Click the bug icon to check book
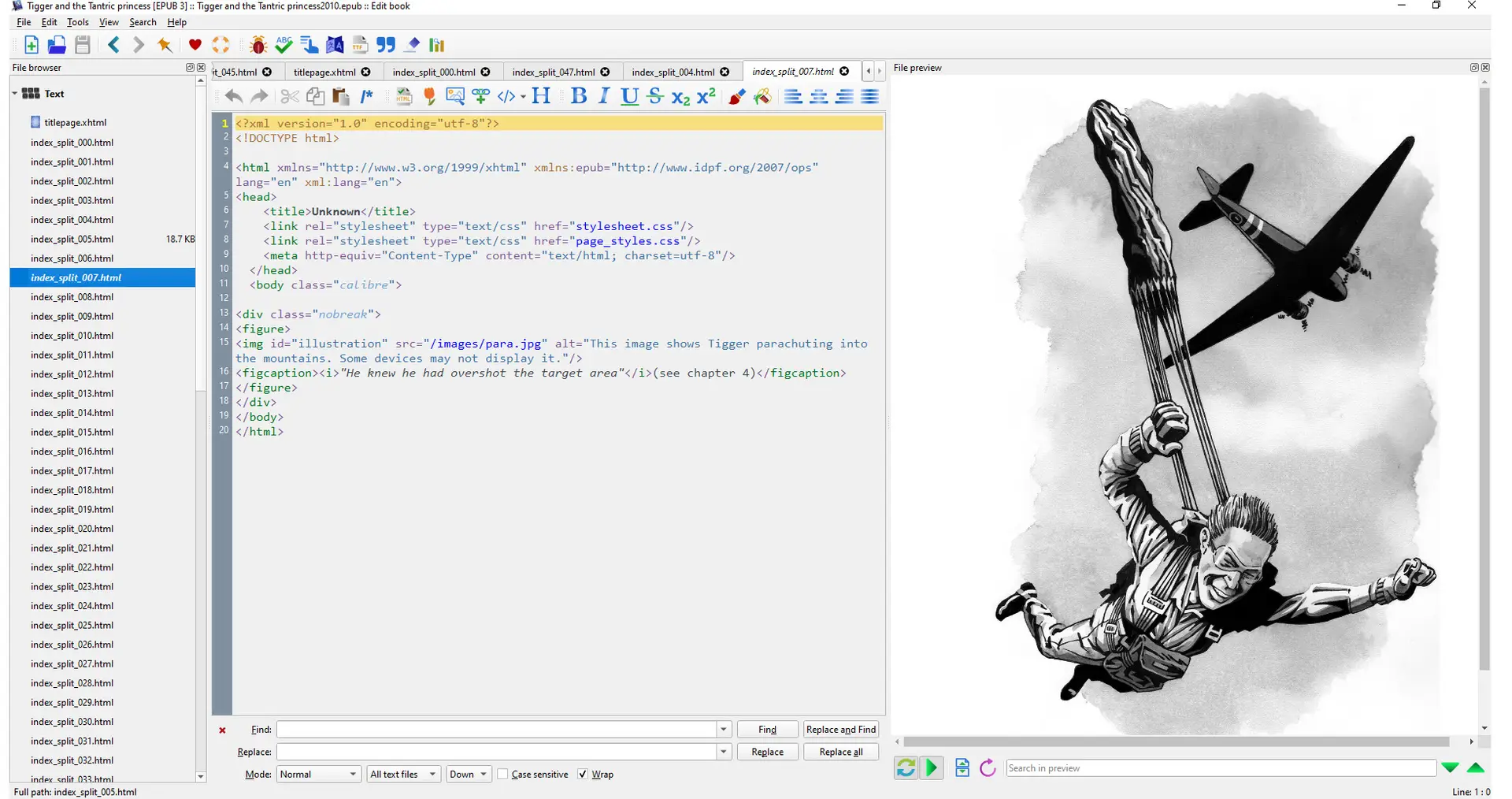This screenshot has width=1512, height=799. [258, 45]
